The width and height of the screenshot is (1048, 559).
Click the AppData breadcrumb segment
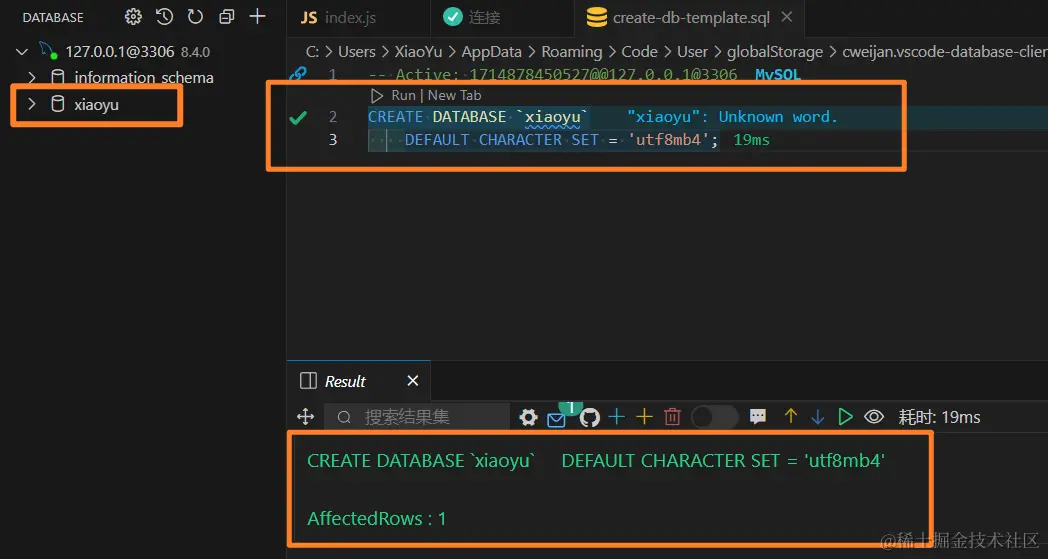491,51
